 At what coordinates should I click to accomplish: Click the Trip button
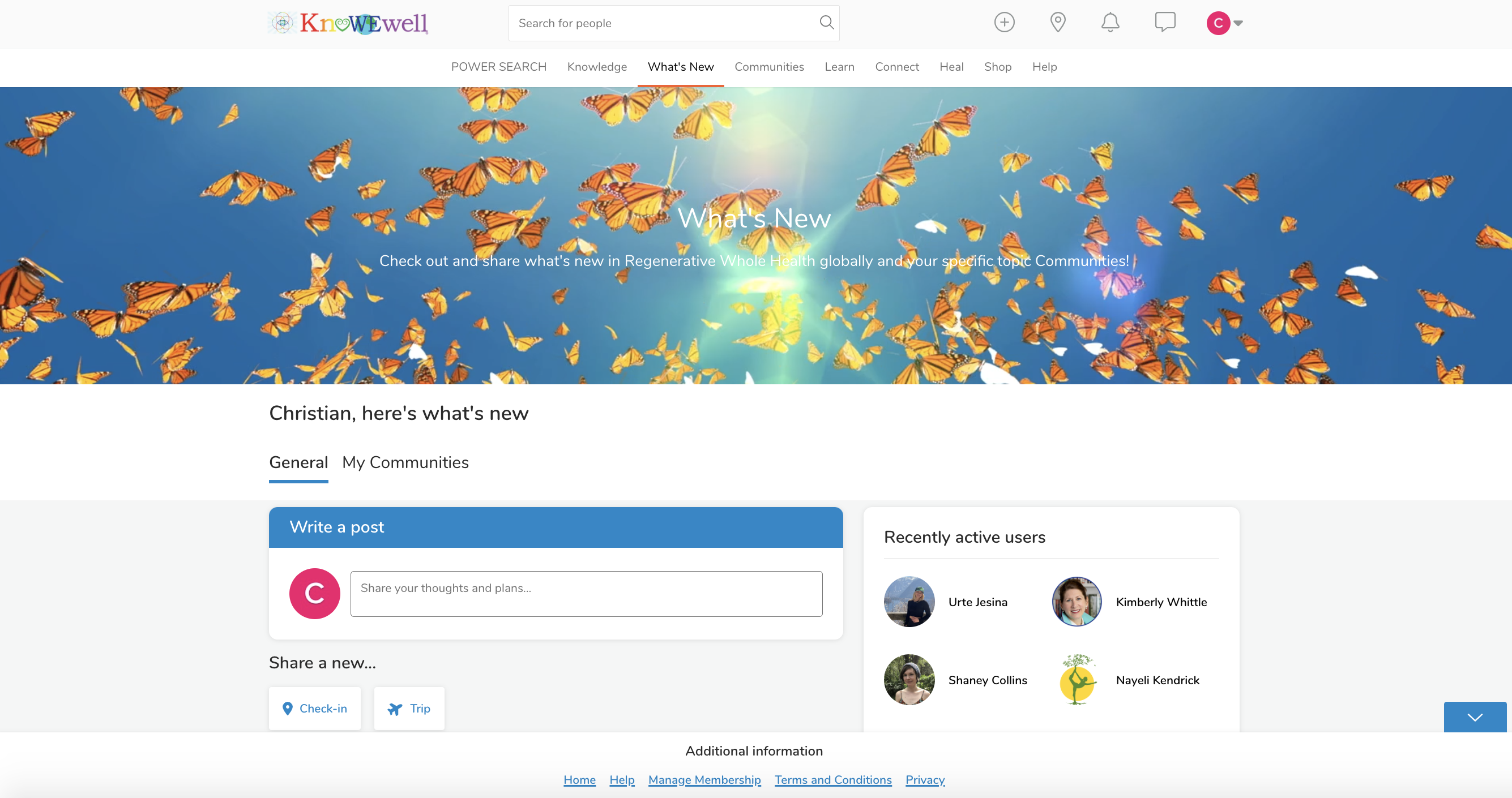pos(409,709)
